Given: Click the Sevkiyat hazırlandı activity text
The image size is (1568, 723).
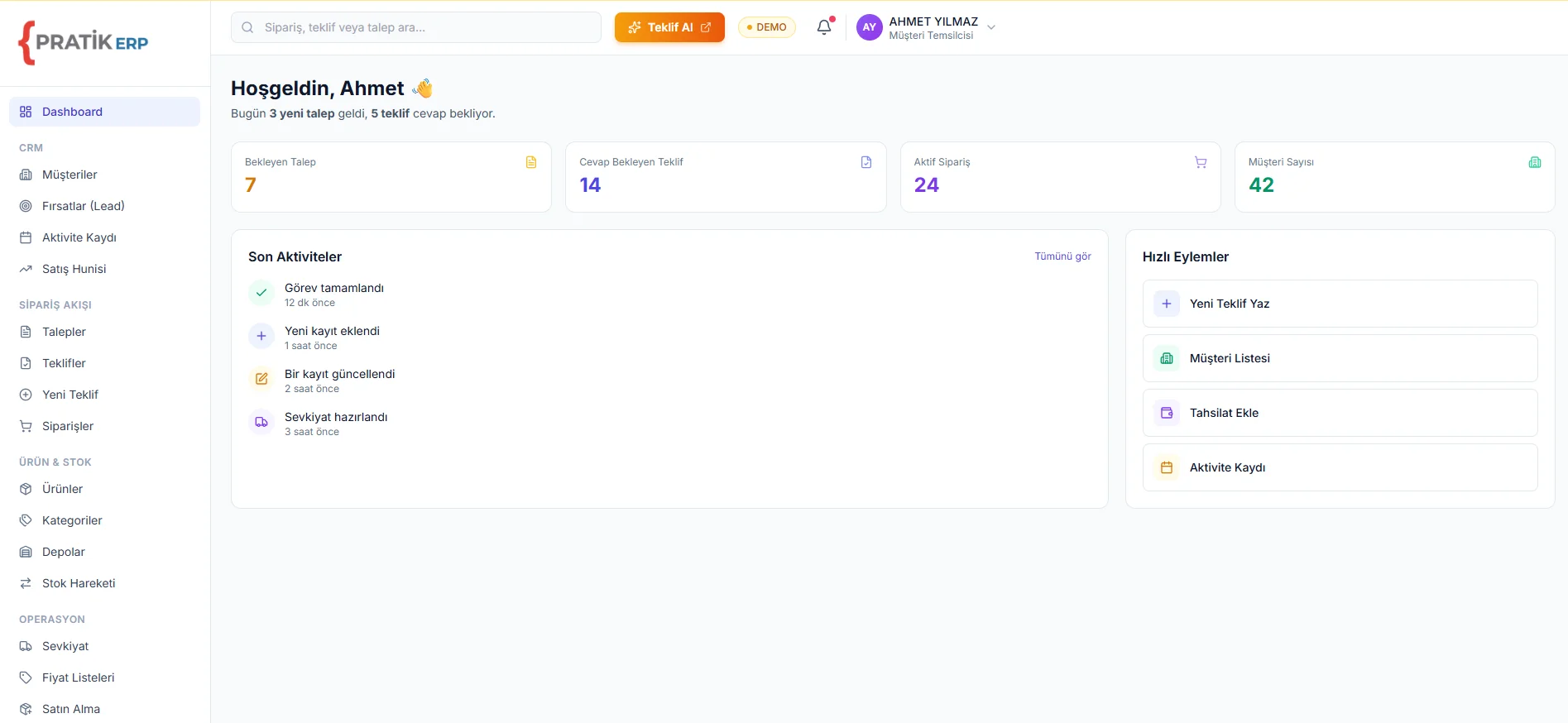Looking at the screenshot, I should pyautogui.click(x=336, y=417).
